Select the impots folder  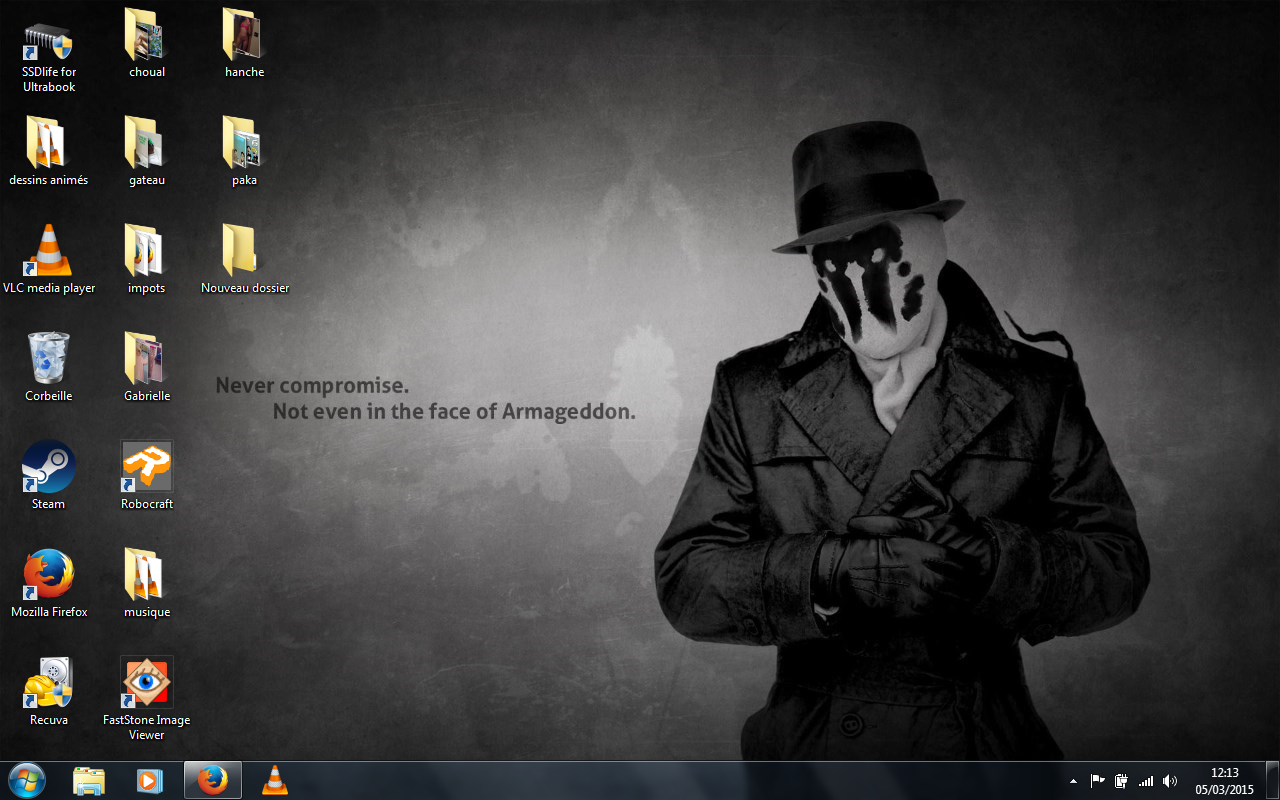tap(147, 259)
